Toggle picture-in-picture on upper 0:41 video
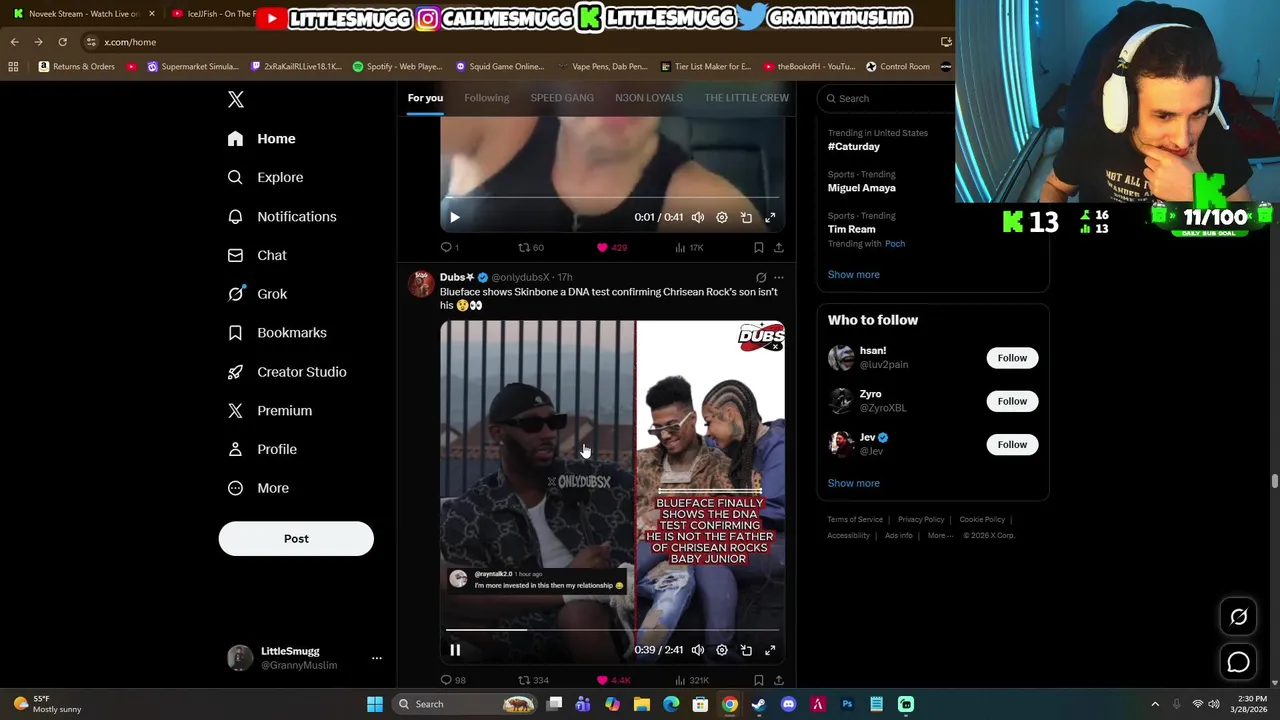The image size is (1280, 720). click(746, 217)
